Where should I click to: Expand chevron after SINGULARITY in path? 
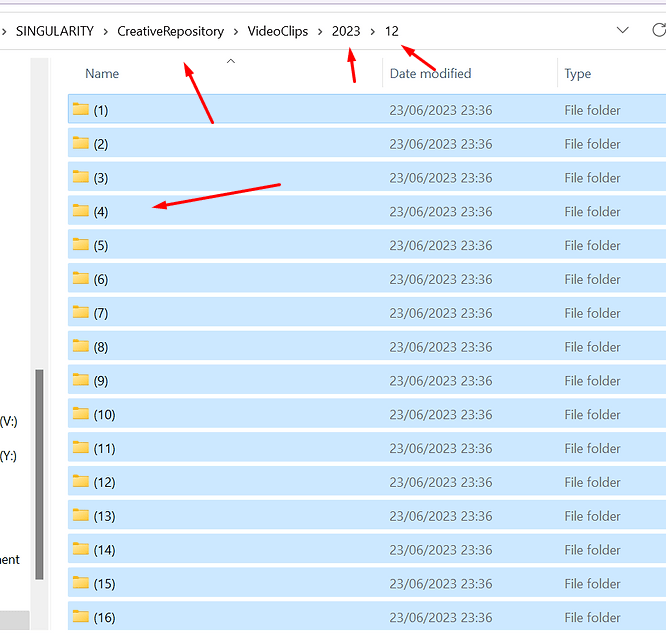(105, 31)
